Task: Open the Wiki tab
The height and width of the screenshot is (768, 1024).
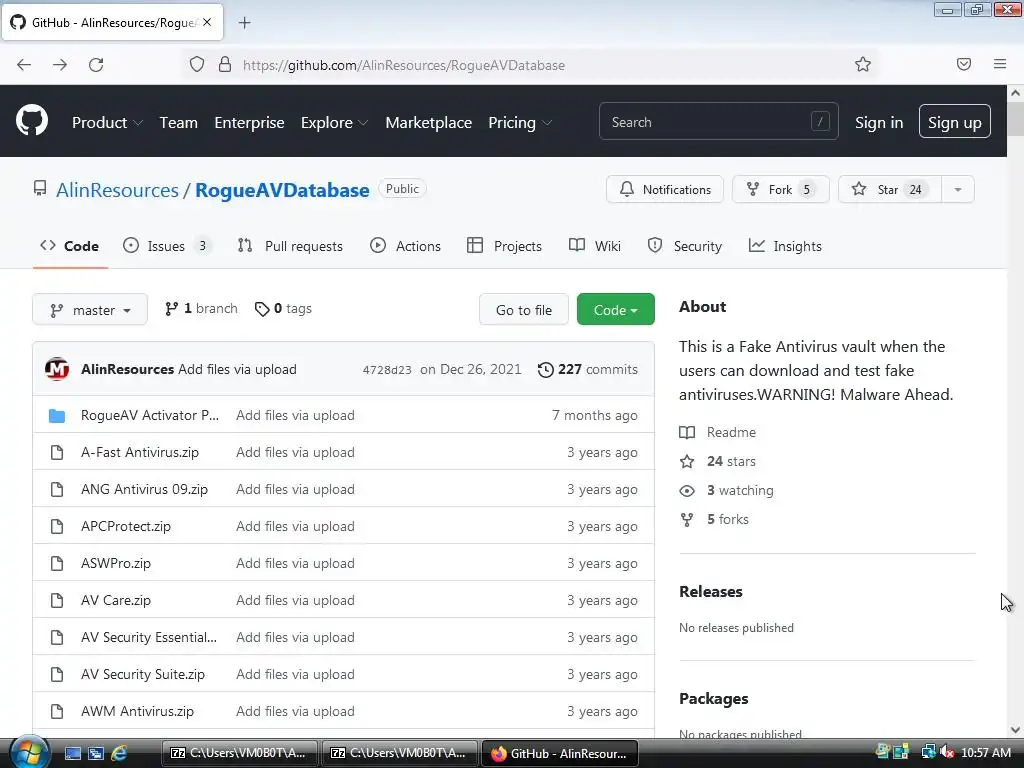Action: [594, 246]
